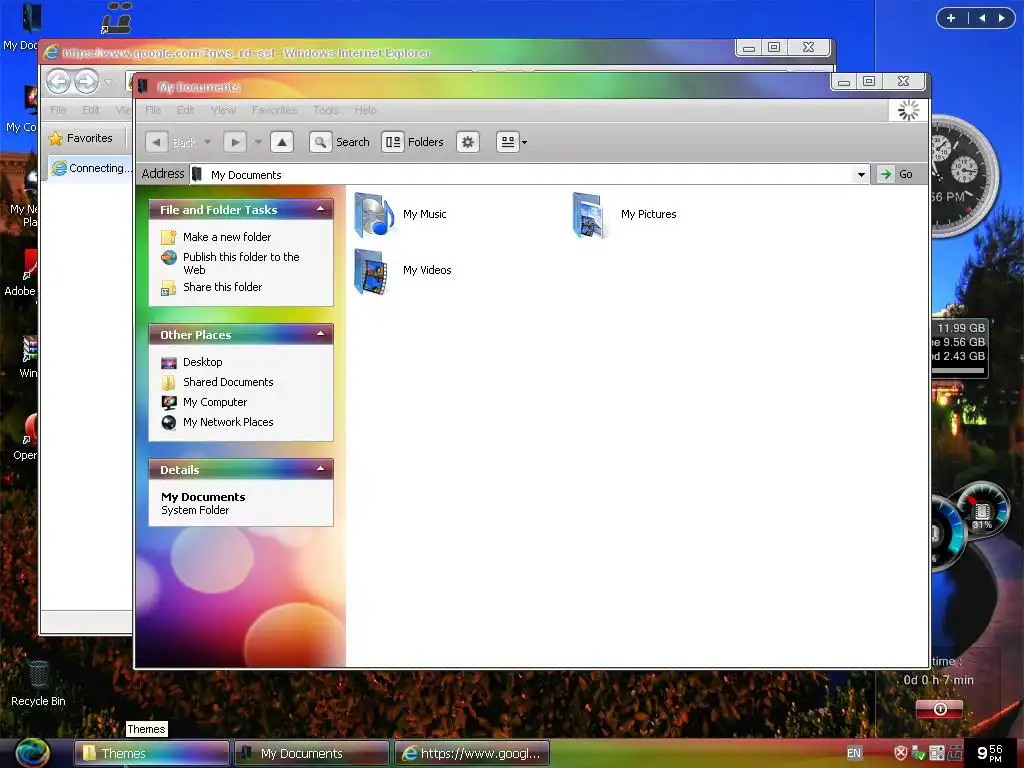Image resolution: width=1024 pixels, height=768 pixels.
Task: Open Shared Documents in Other Places
Action: click(x=228, y=382)
